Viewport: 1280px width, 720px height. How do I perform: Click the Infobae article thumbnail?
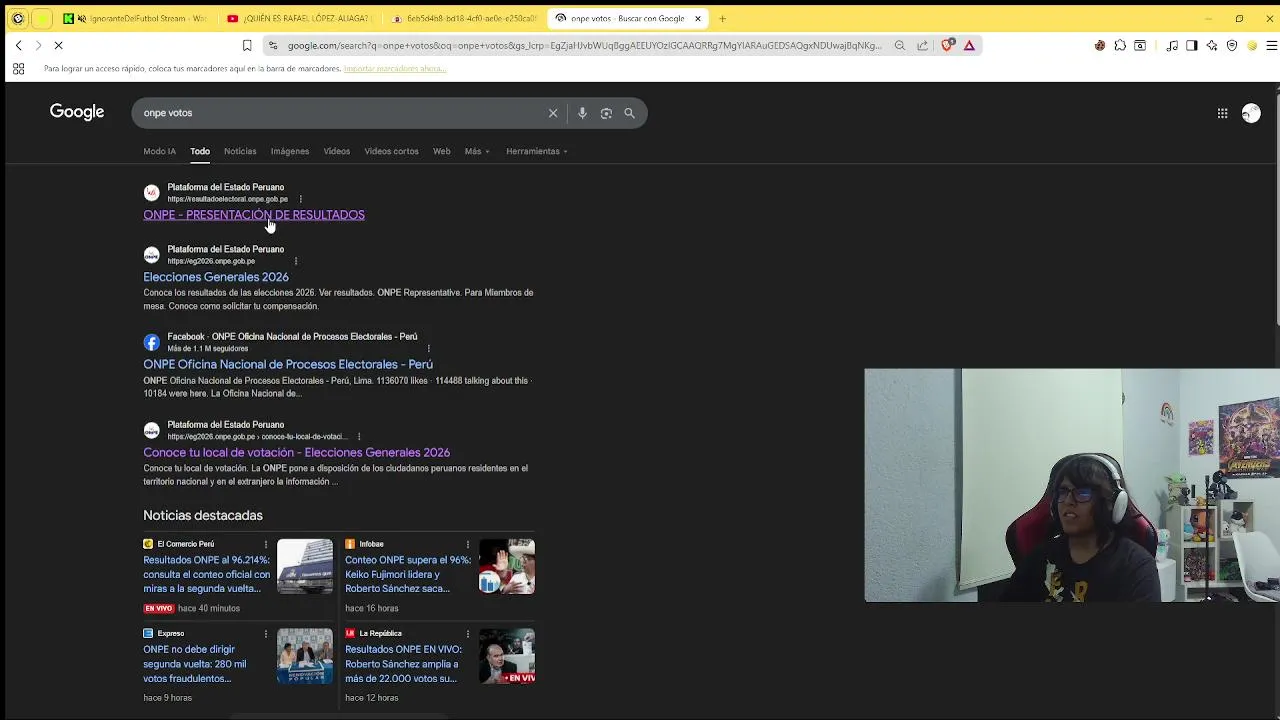coord(507,567)
